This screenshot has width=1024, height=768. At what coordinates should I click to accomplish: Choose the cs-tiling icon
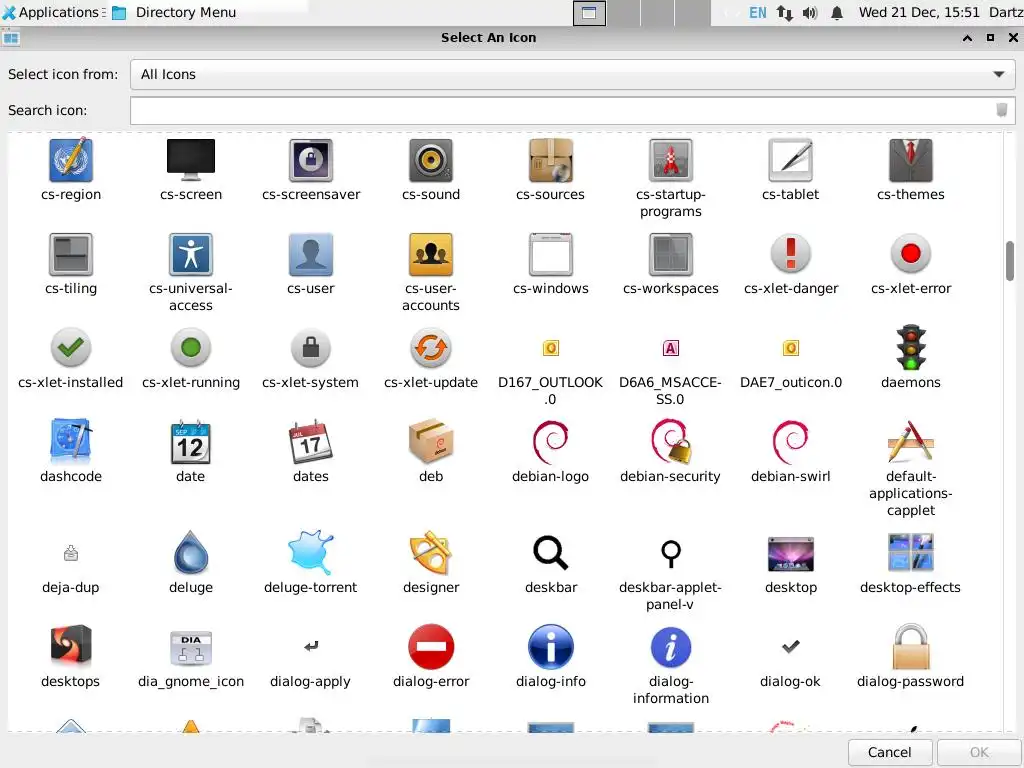(x=71, y=254)
